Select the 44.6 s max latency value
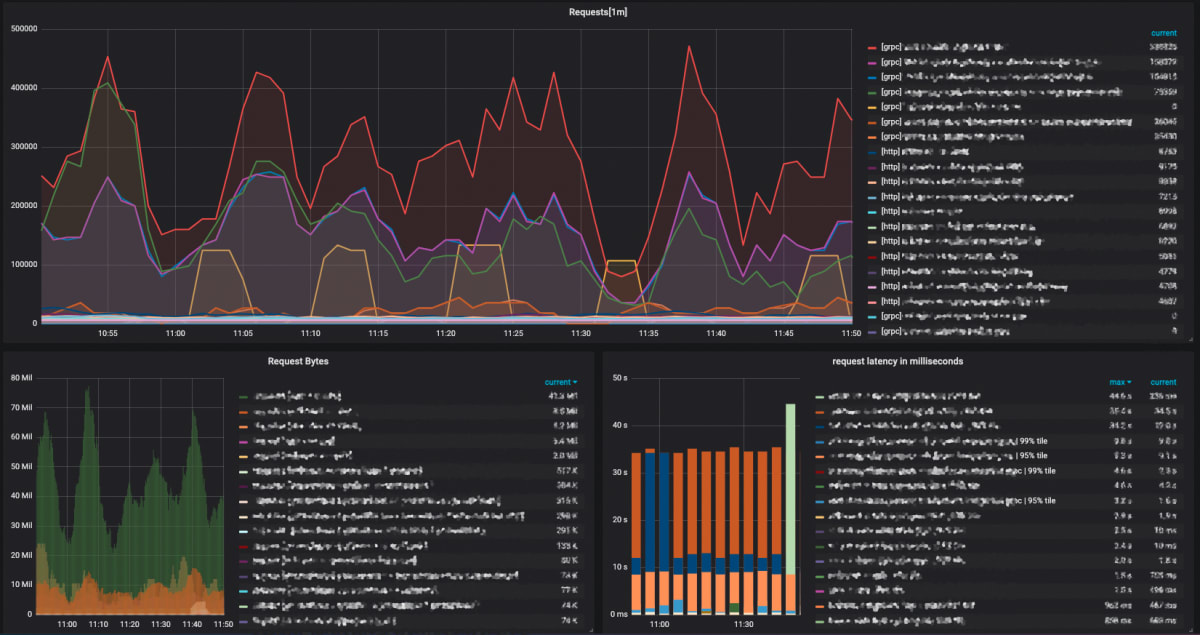Screen dimensions: 1200x635 click(x=1119, y=397)
